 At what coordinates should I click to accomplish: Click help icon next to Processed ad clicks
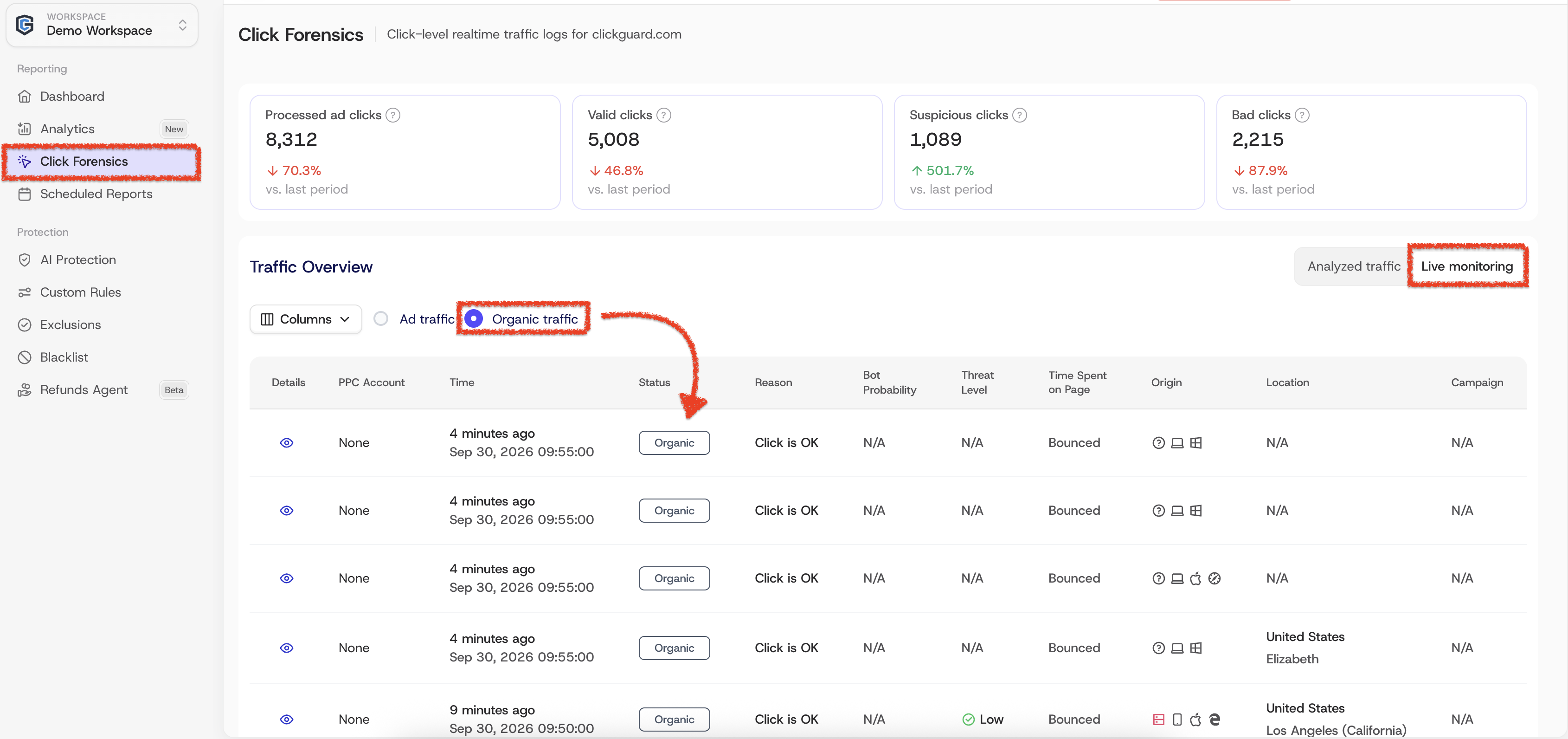pyautogui.click(x=393, y=115)
